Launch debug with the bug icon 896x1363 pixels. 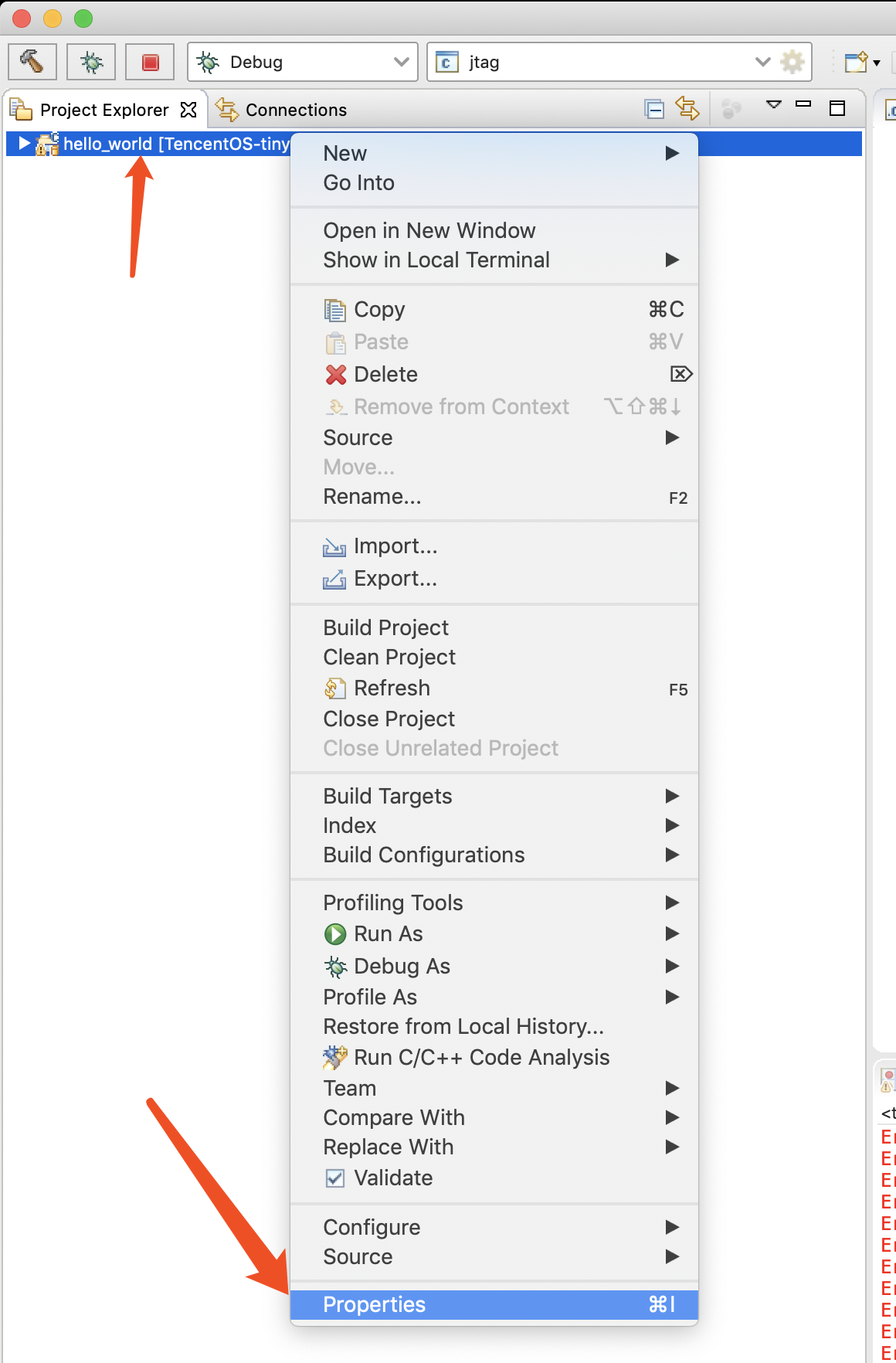[x=91, y=62]
